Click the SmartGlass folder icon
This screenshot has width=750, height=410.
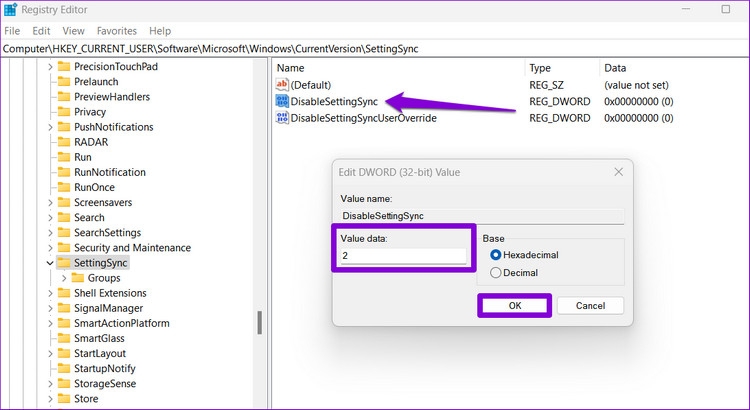64,338
